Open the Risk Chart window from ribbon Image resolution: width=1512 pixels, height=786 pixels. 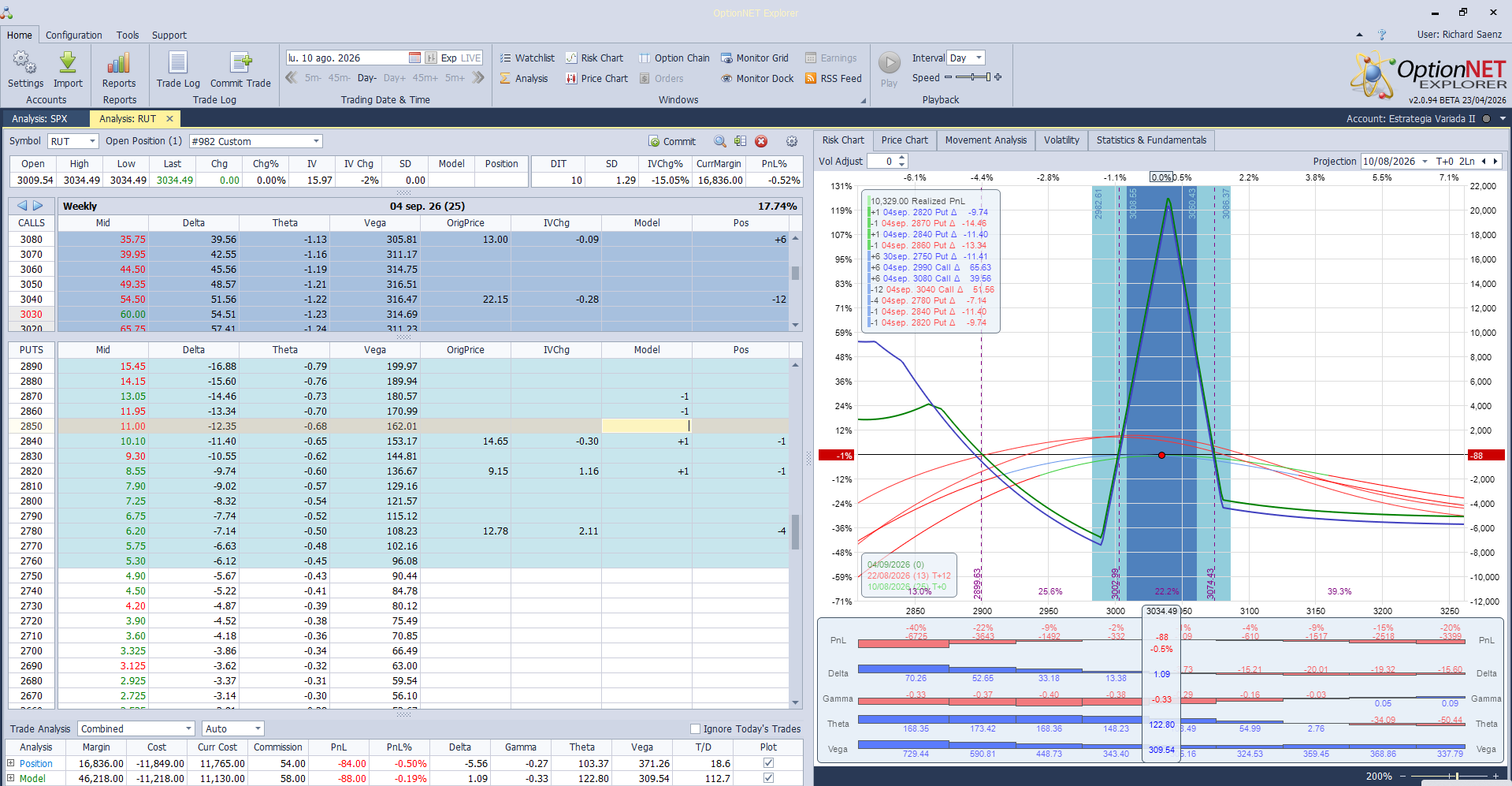594,58
